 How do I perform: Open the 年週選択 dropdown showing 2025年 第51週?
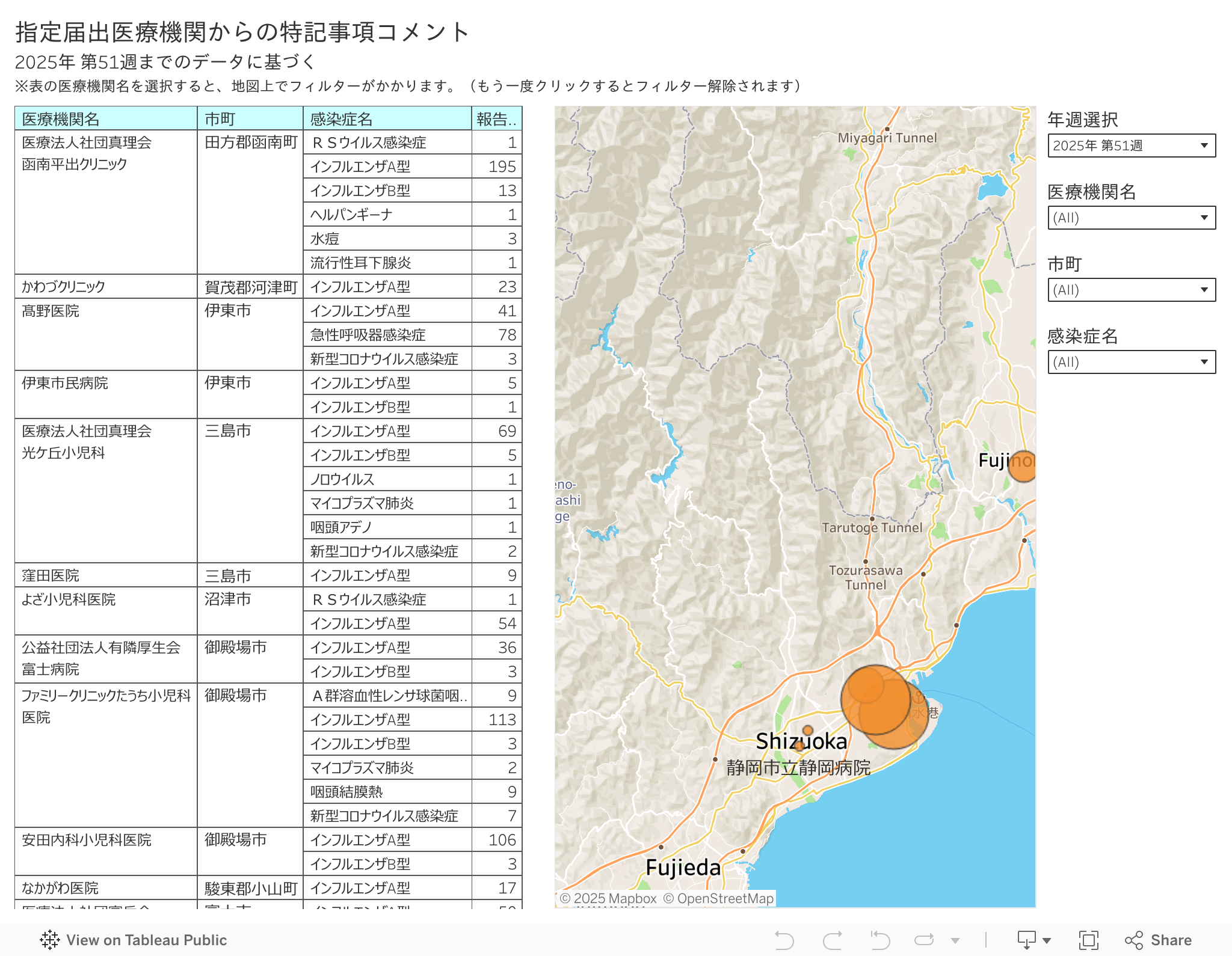coord(1131,146)
